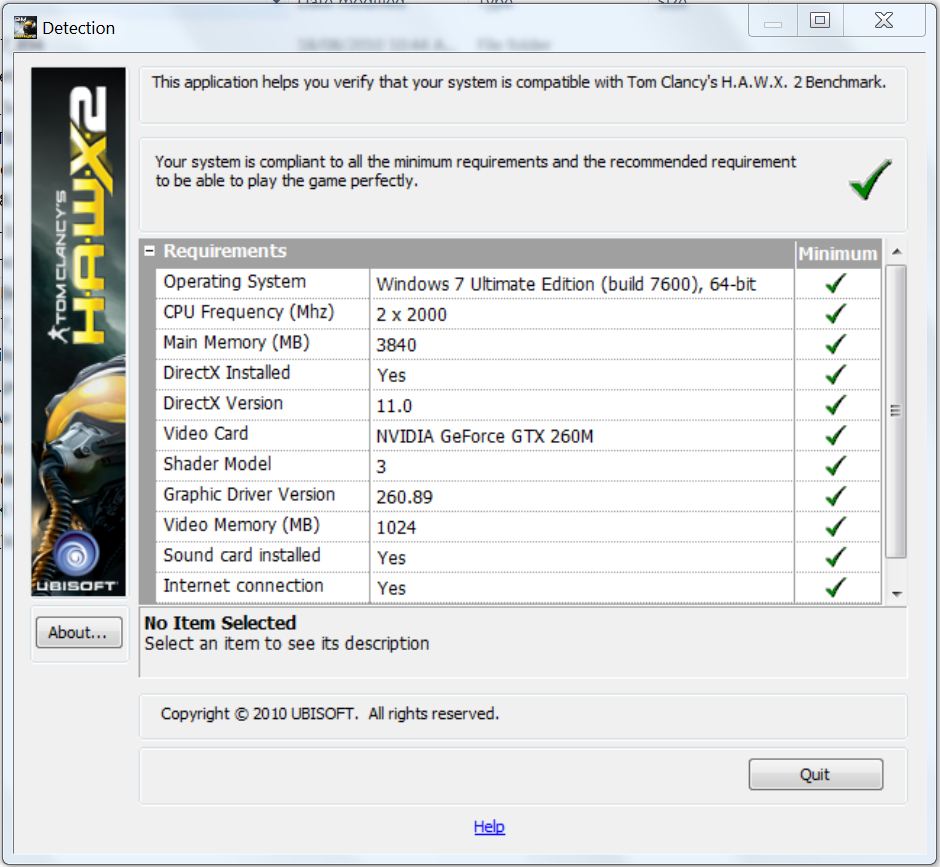Collapse the Requirements section expander
The width and height of the screenshot is (940, 867).
pyautogui.click(x=149, y=251)
